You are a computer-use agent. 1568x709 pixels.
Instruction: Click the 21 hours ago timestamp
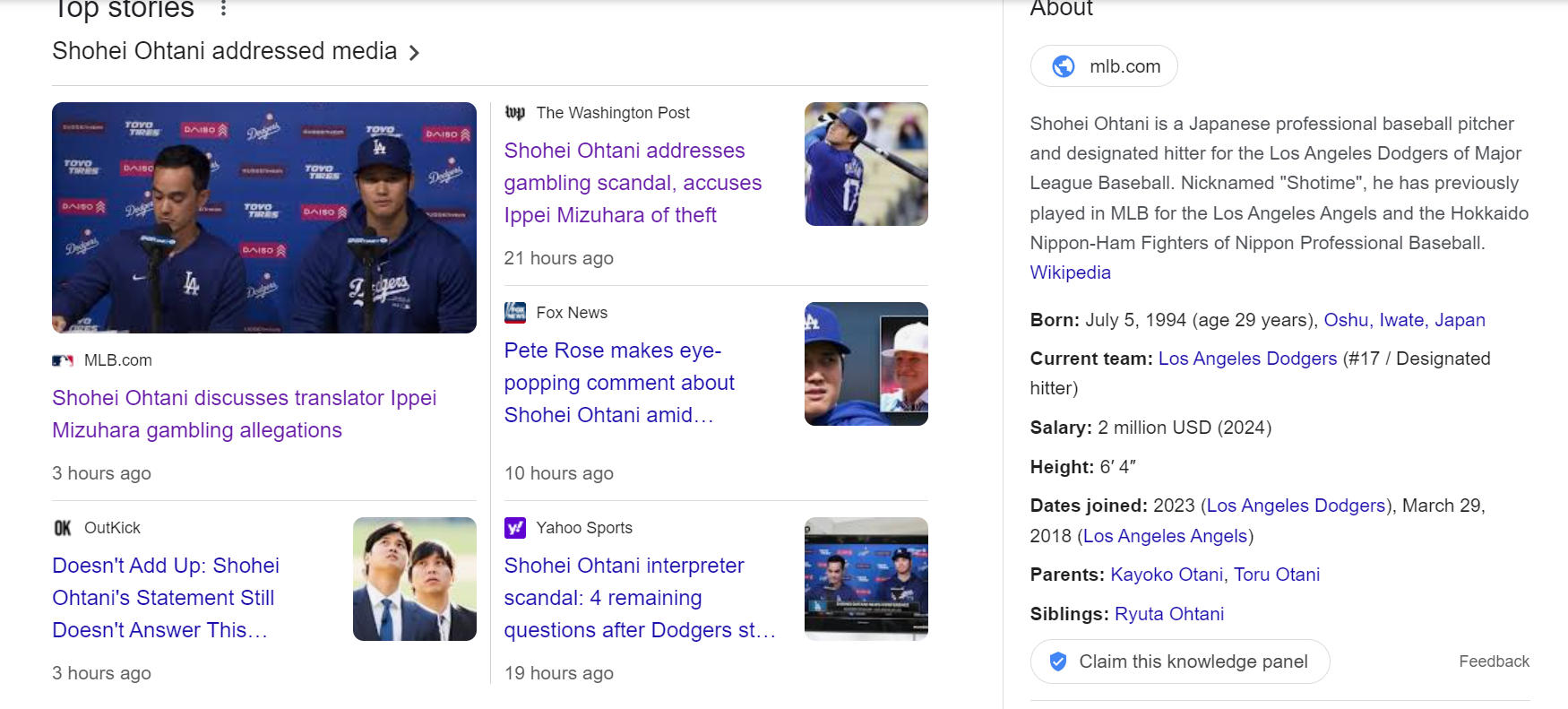(559, 258)
